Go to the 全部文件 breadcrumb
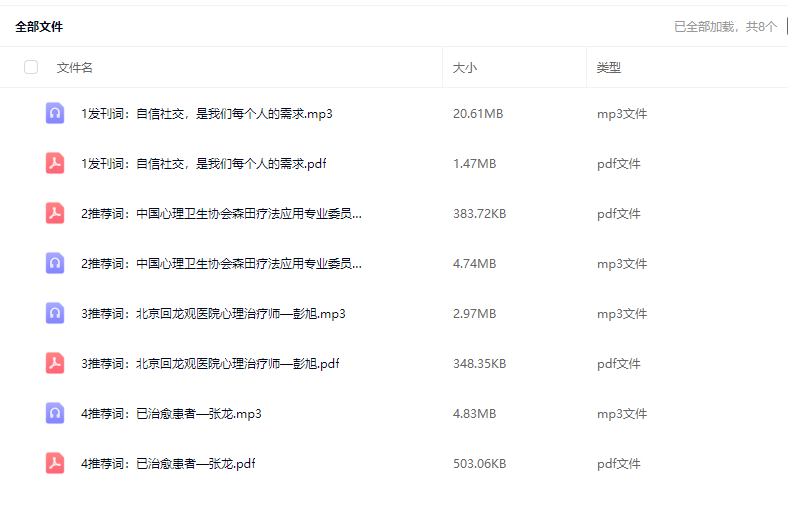 [39, 27]
